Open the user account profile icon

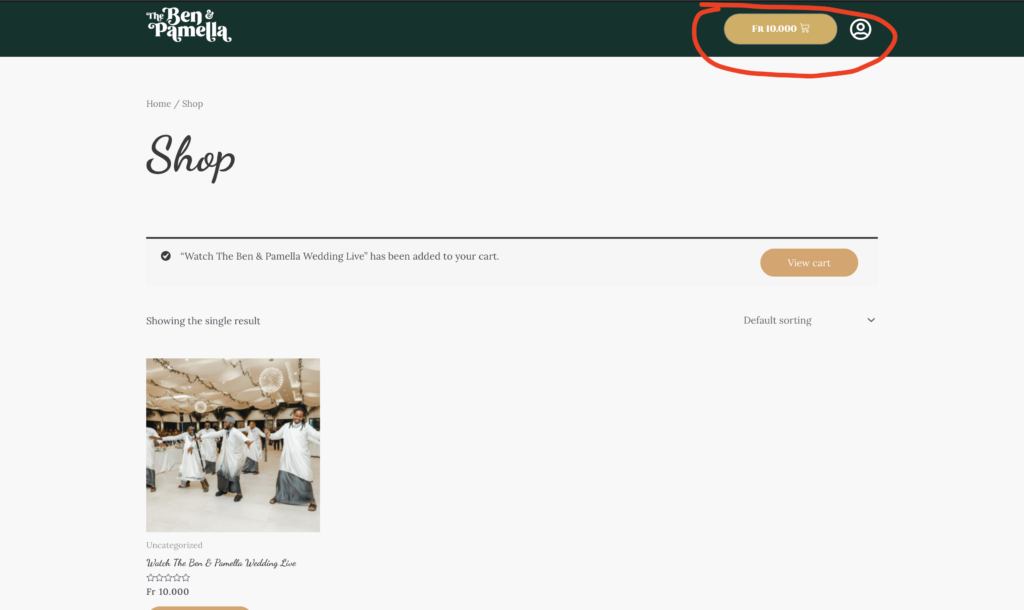860,29
